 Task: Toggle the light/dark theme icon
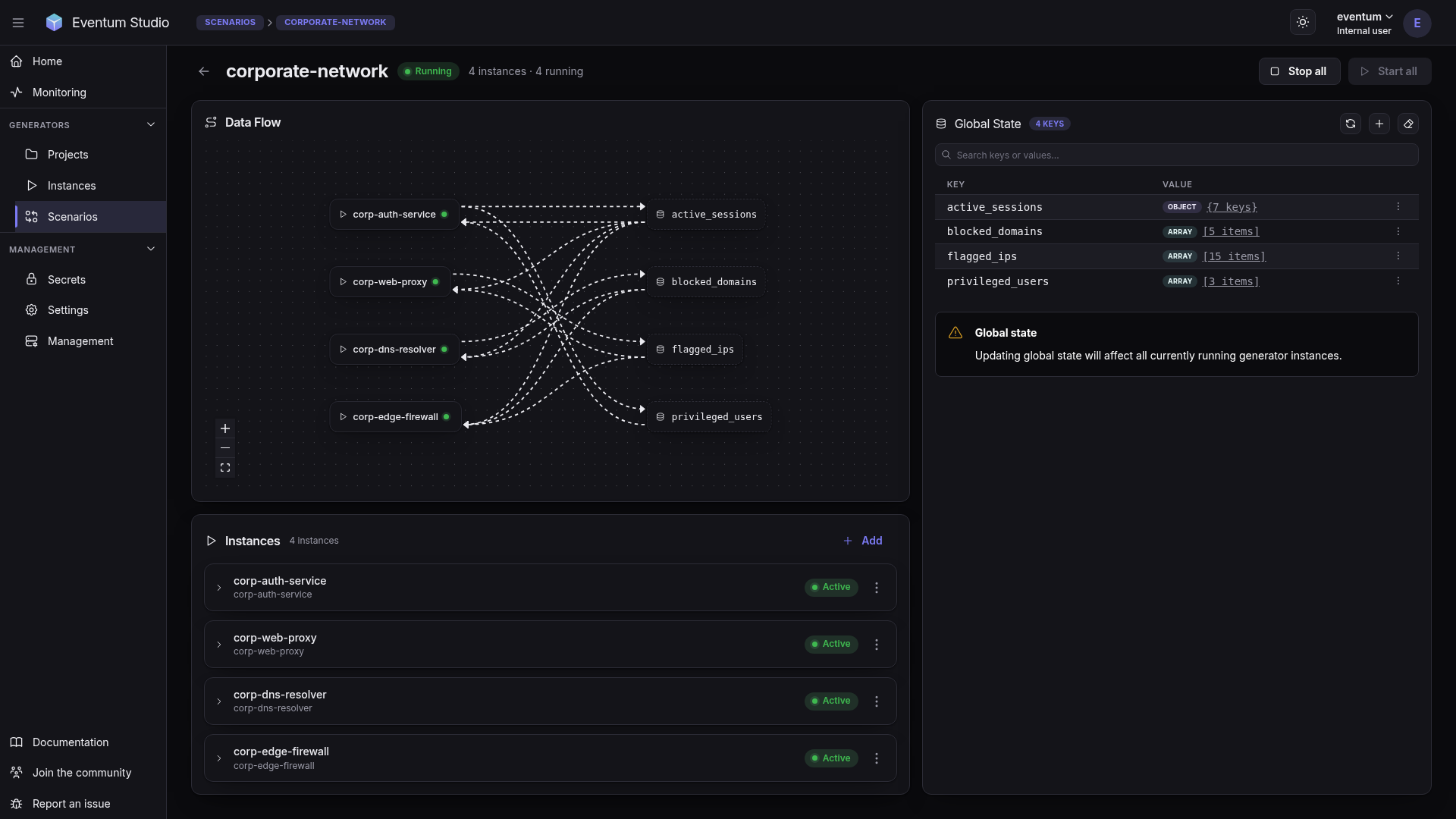tap(1303, 23)
